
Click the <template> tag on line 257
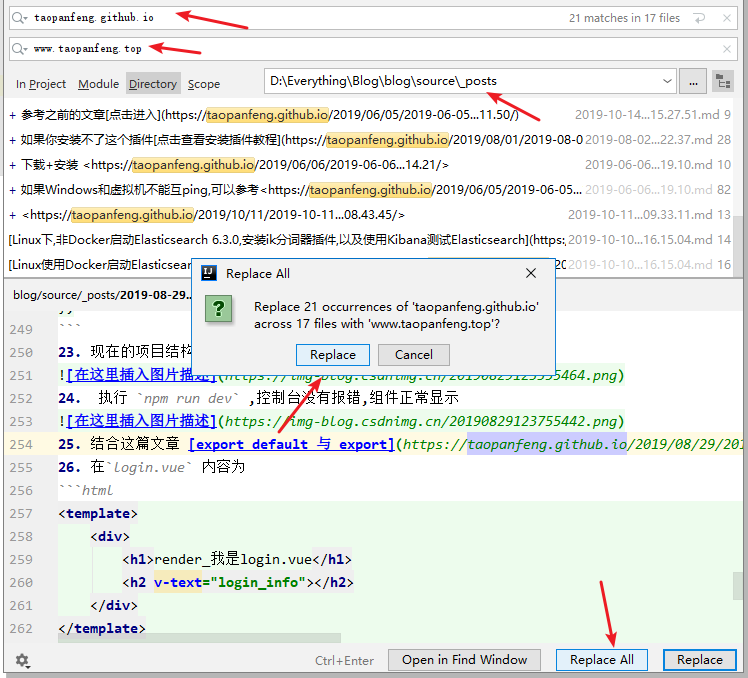click(x=98, y=513)
